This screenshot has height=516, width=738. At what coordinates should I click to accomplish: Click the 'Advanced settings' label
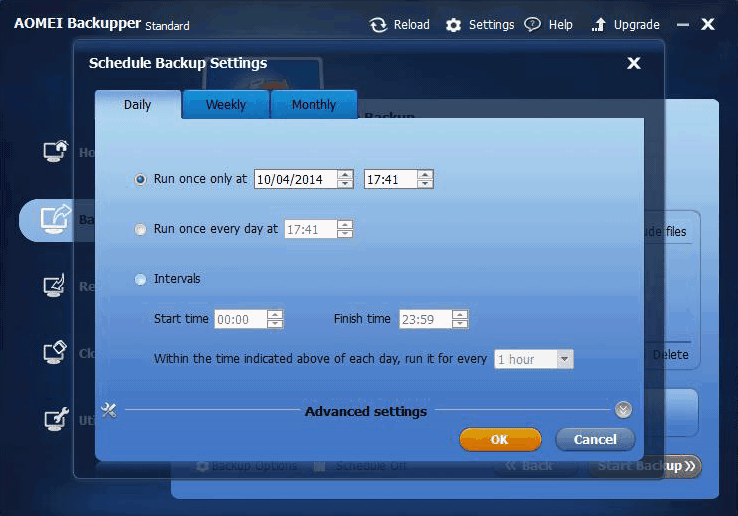366,411
